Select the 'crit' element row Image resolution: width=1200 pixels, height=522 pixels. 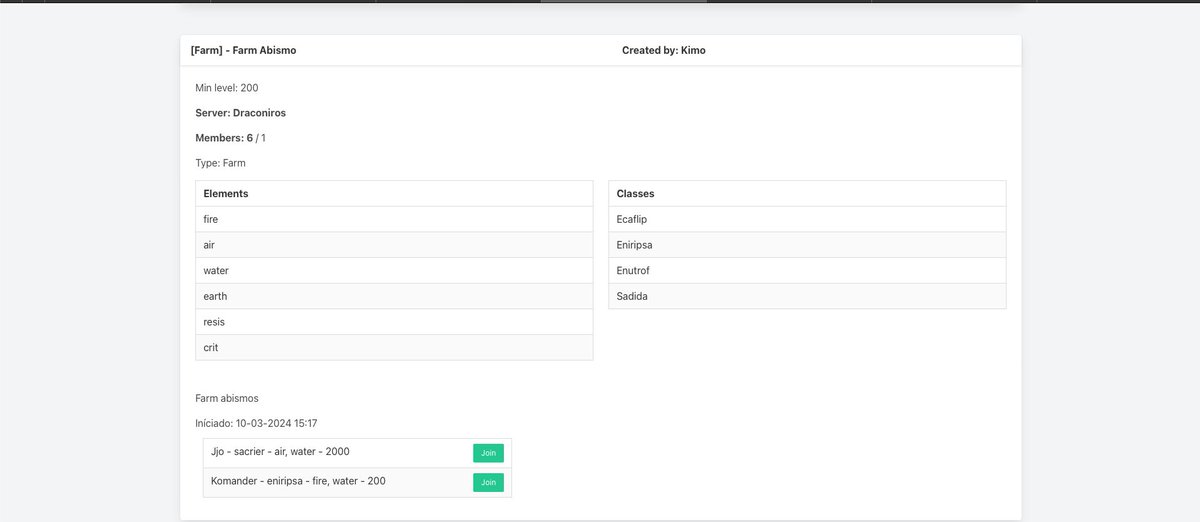(x=394, y=347)
